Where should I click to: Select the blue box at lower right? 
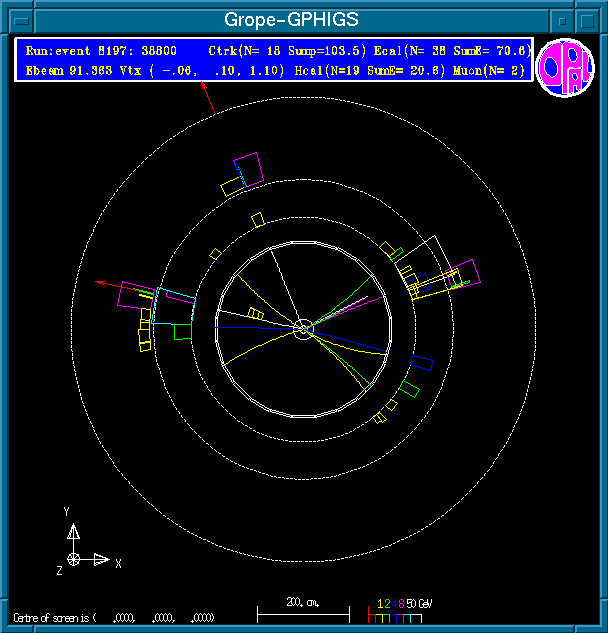click(x=422, y=362)
